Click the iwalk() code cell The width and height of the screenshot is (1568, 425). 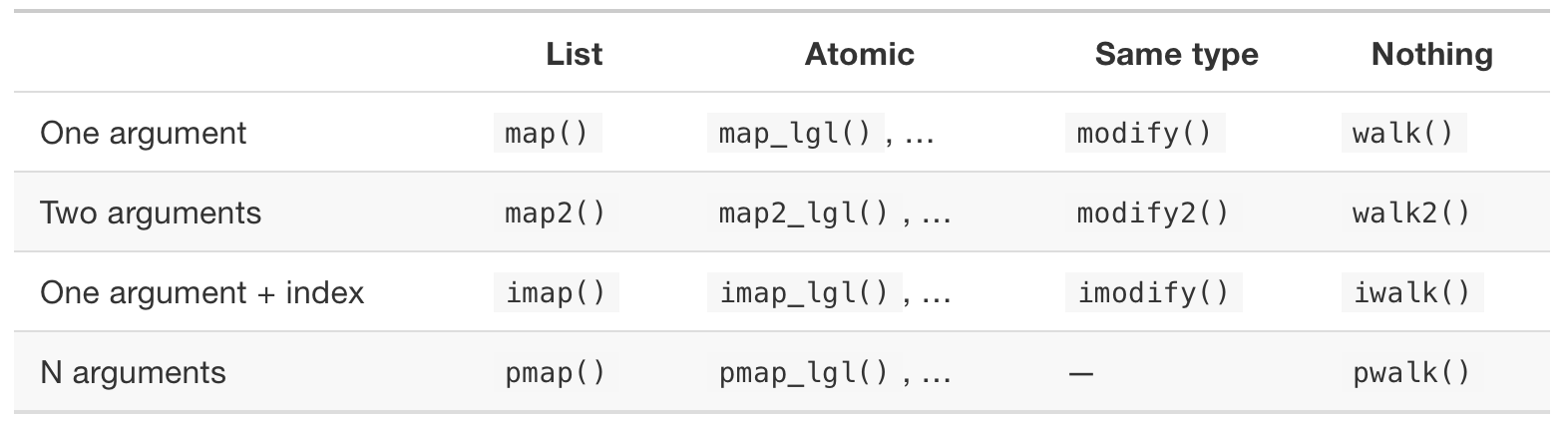pyautogui.click(x=1411, y=292)
